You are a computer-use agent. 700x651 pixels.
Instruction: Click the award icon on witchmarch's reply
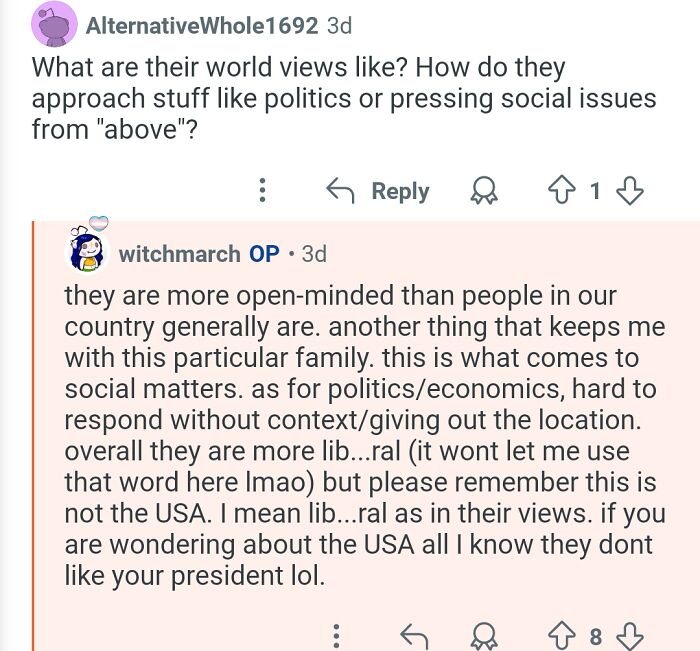pyautogui.click(x=484, y=634)
